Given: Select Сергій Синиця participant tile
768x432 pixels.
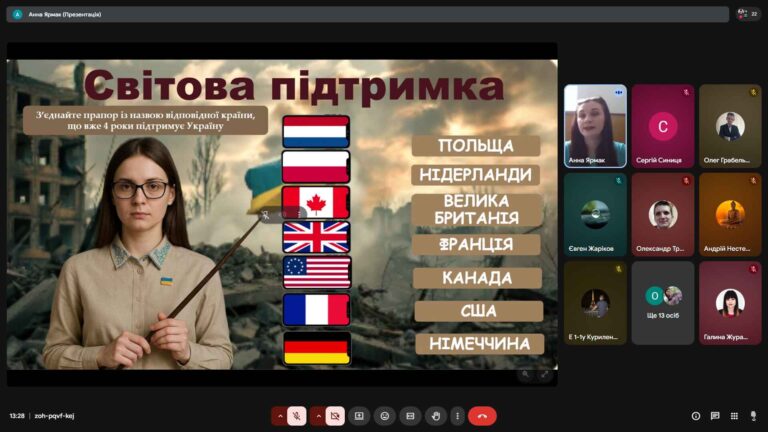Looking at the screenshot, I should pyautogui.click(x=663, y=126).
